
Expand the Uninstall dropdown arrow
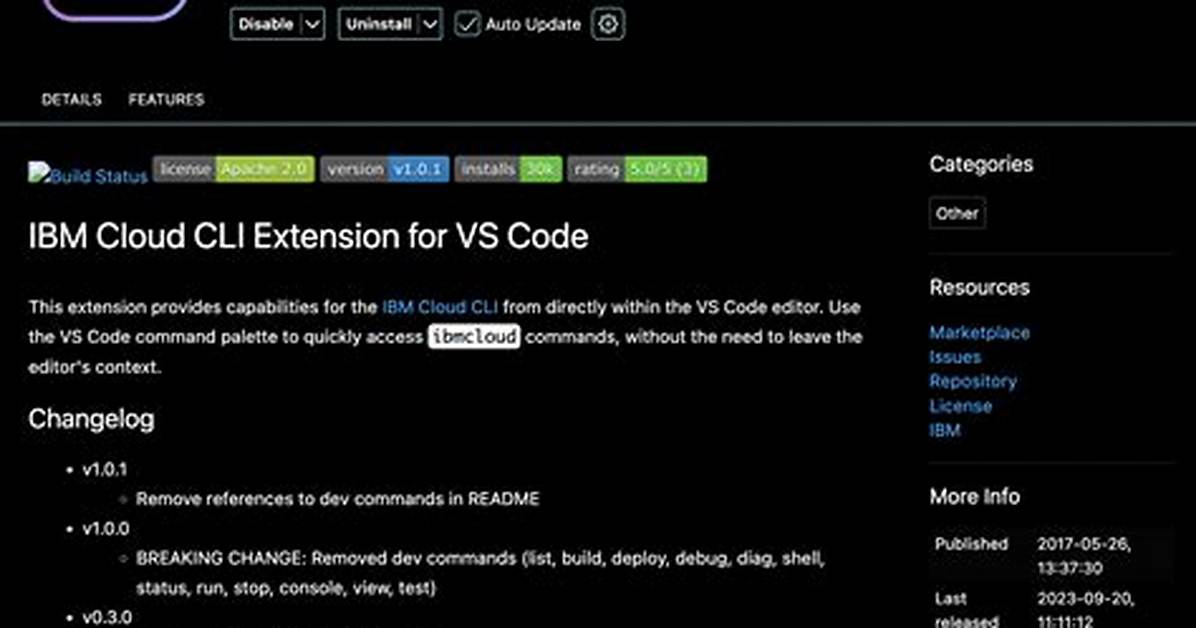(x=431, y=24)
